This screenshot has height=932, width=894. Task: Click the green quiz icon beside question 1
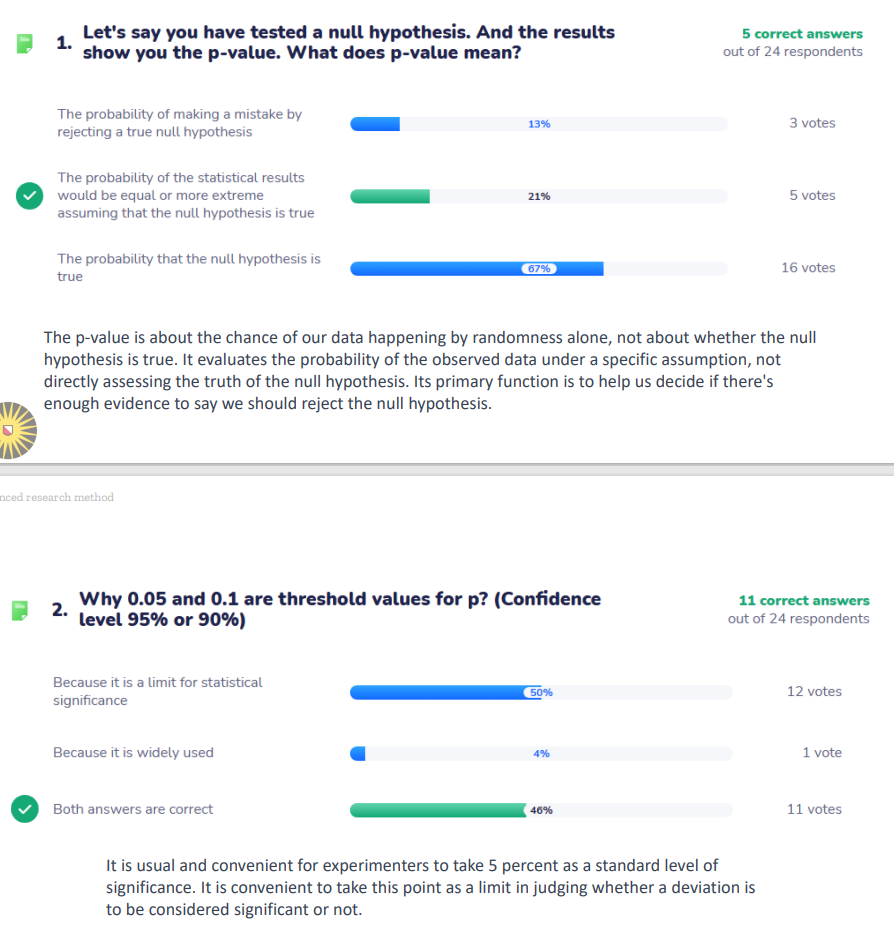(23, 43)
